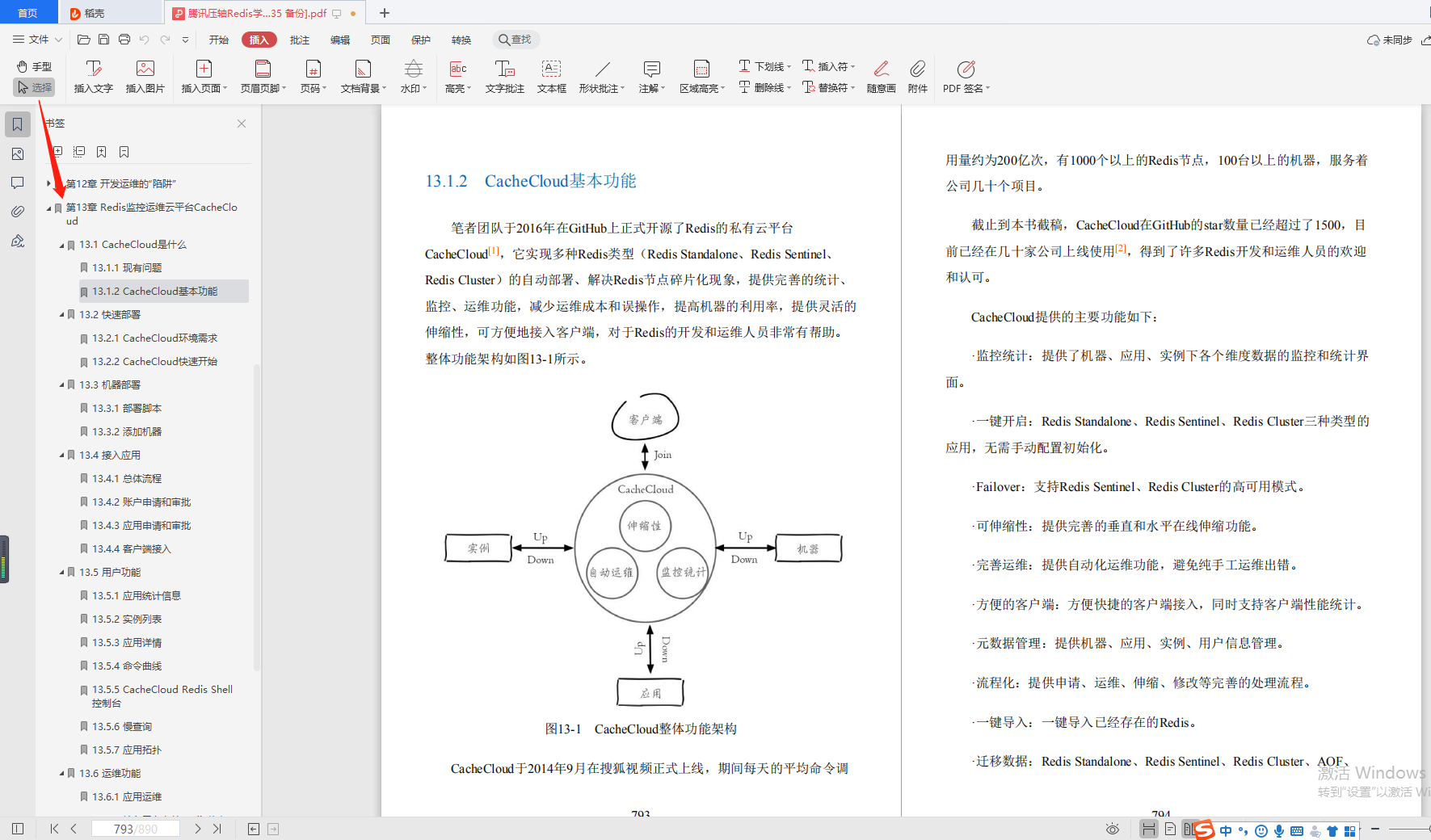Screen dimensions: 1431x840
Task: Open Insert Page (插入页面) dropdown
Action: pyautogui.click(x=204, y=77)
